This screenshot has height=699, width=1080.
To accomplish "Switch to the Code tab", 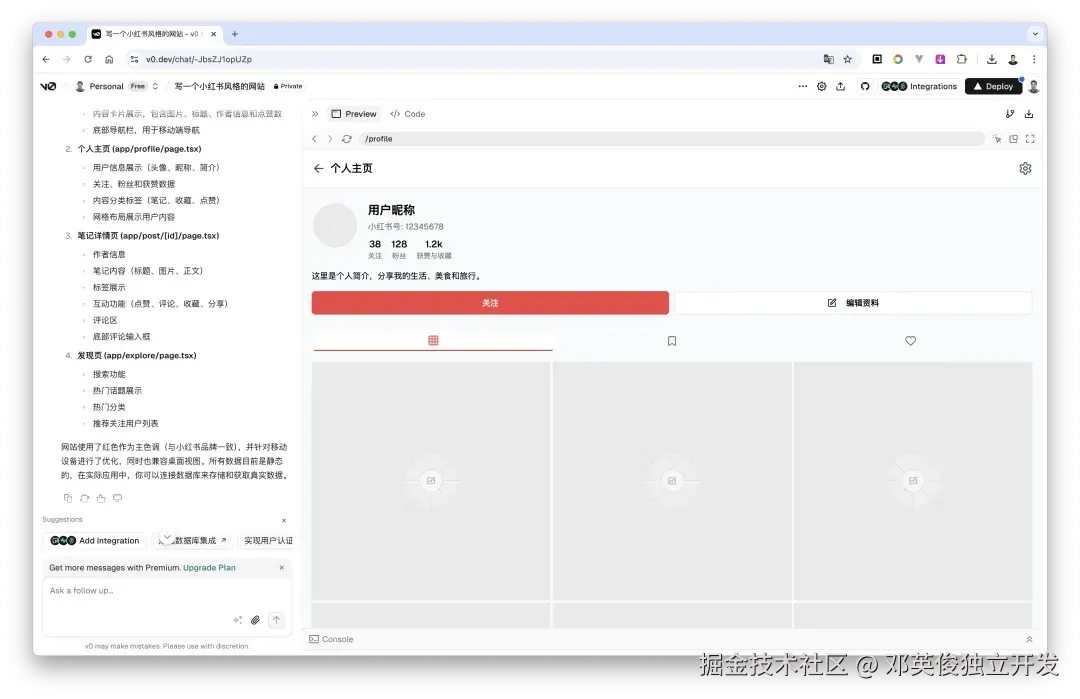I will pos(408,113).
